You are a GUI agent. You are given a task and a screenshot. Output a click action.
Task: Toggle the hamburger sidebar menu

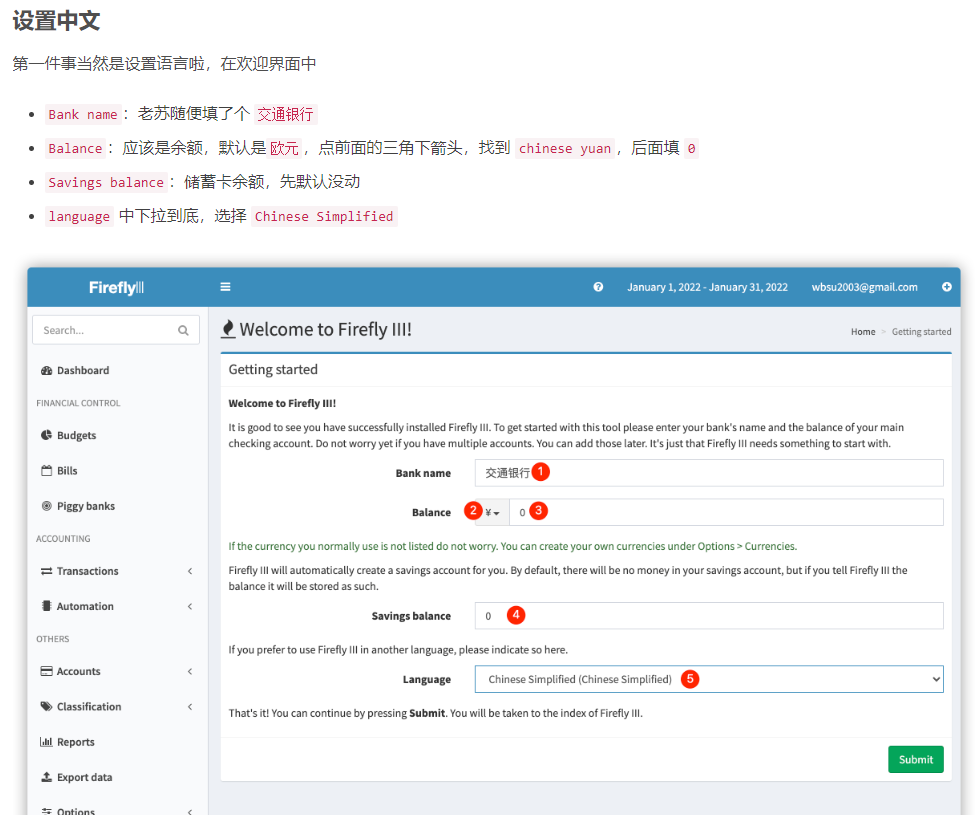coord(226,287)
